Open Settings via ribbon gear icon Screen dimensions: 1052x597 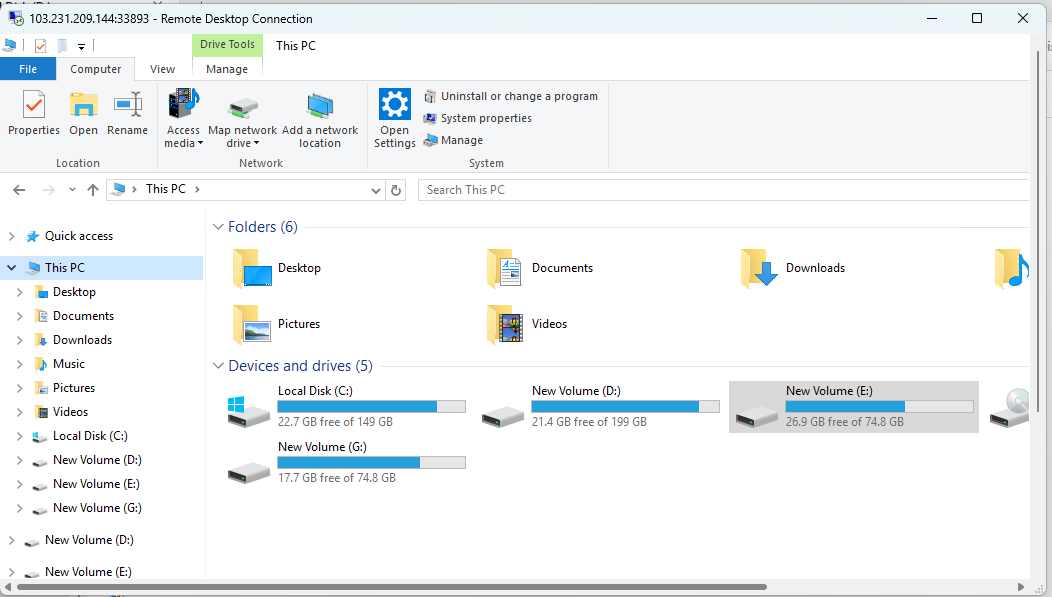tap(395, 104)
